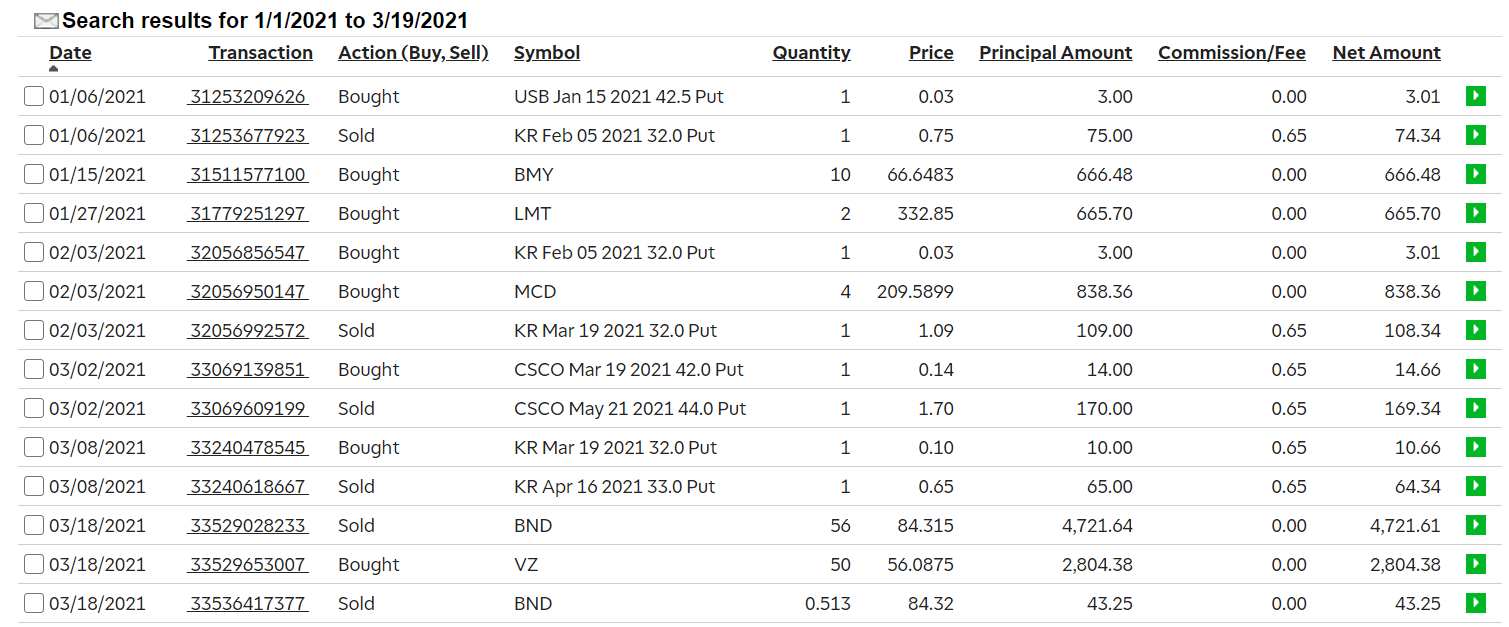The width and height of the screenshot is (1509, 627).
Task: Check the box for the 03/18/2021 VZ purchase
Action: pos(34,565)
